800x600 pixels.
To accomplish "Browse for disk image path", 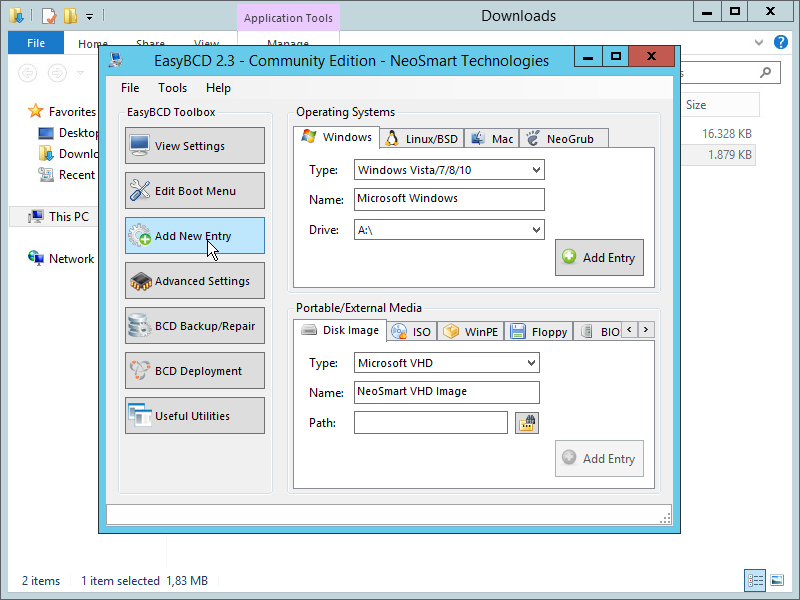I will point(527,423).
